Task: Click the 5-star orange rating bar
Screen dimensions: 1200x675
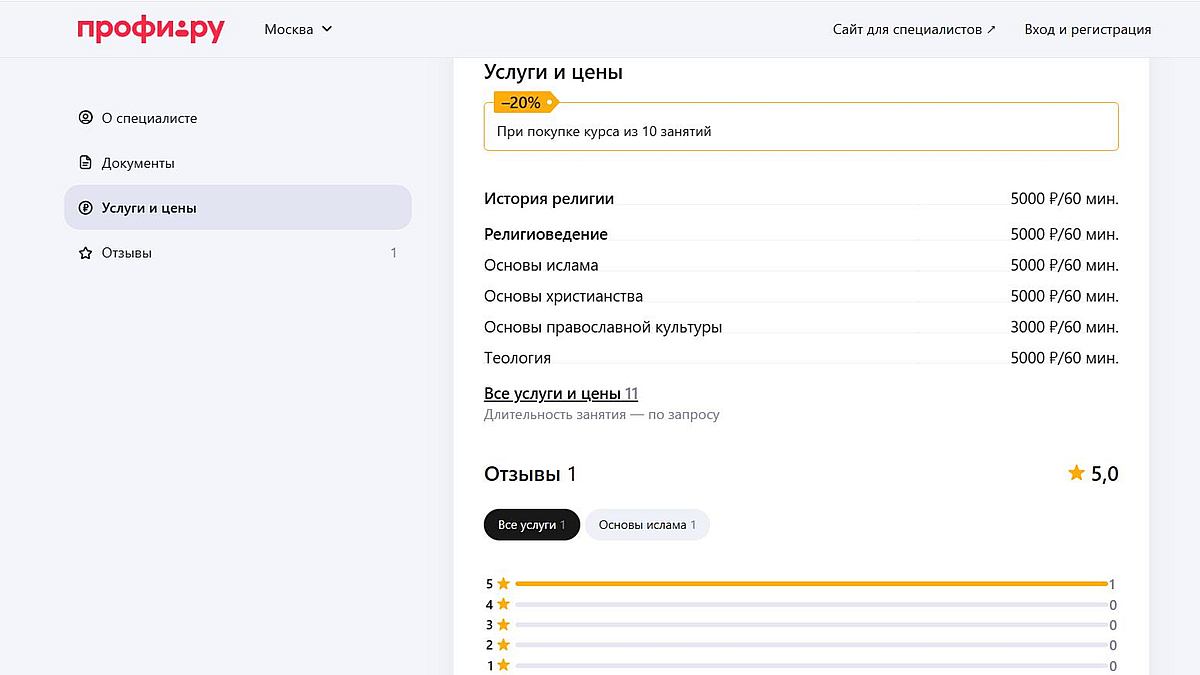Action: click(810, 584)
